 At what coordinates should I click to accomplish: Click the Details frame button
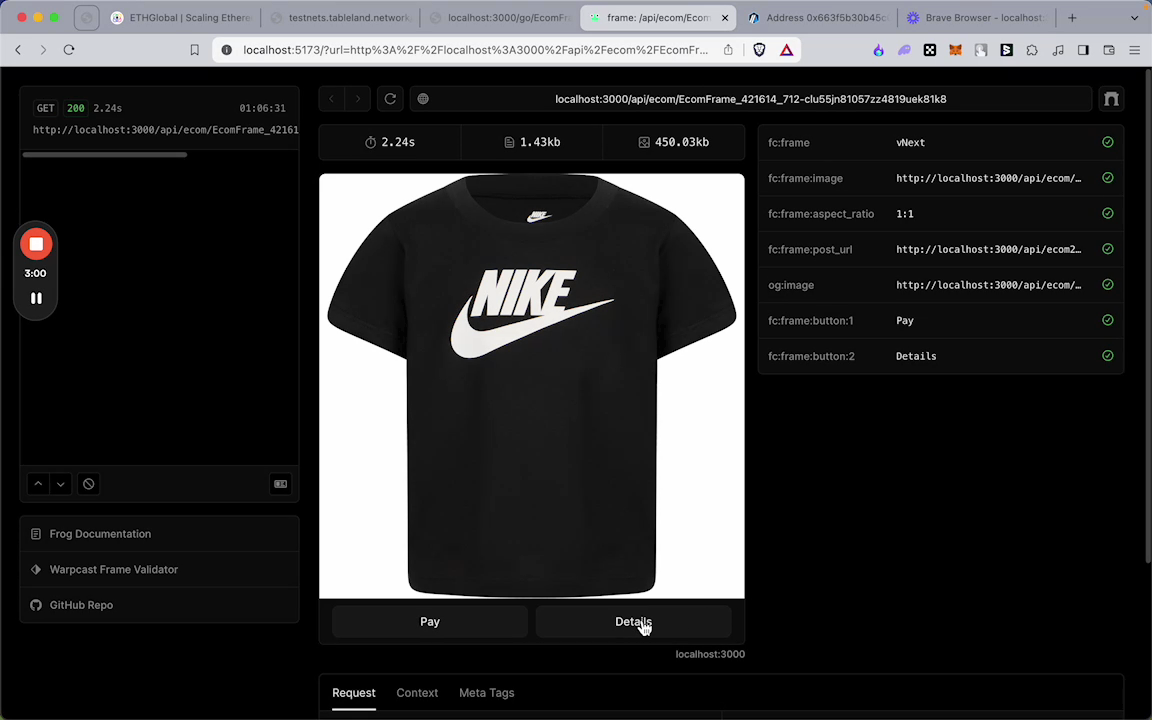pyautogui.click(x=633, y=622)
